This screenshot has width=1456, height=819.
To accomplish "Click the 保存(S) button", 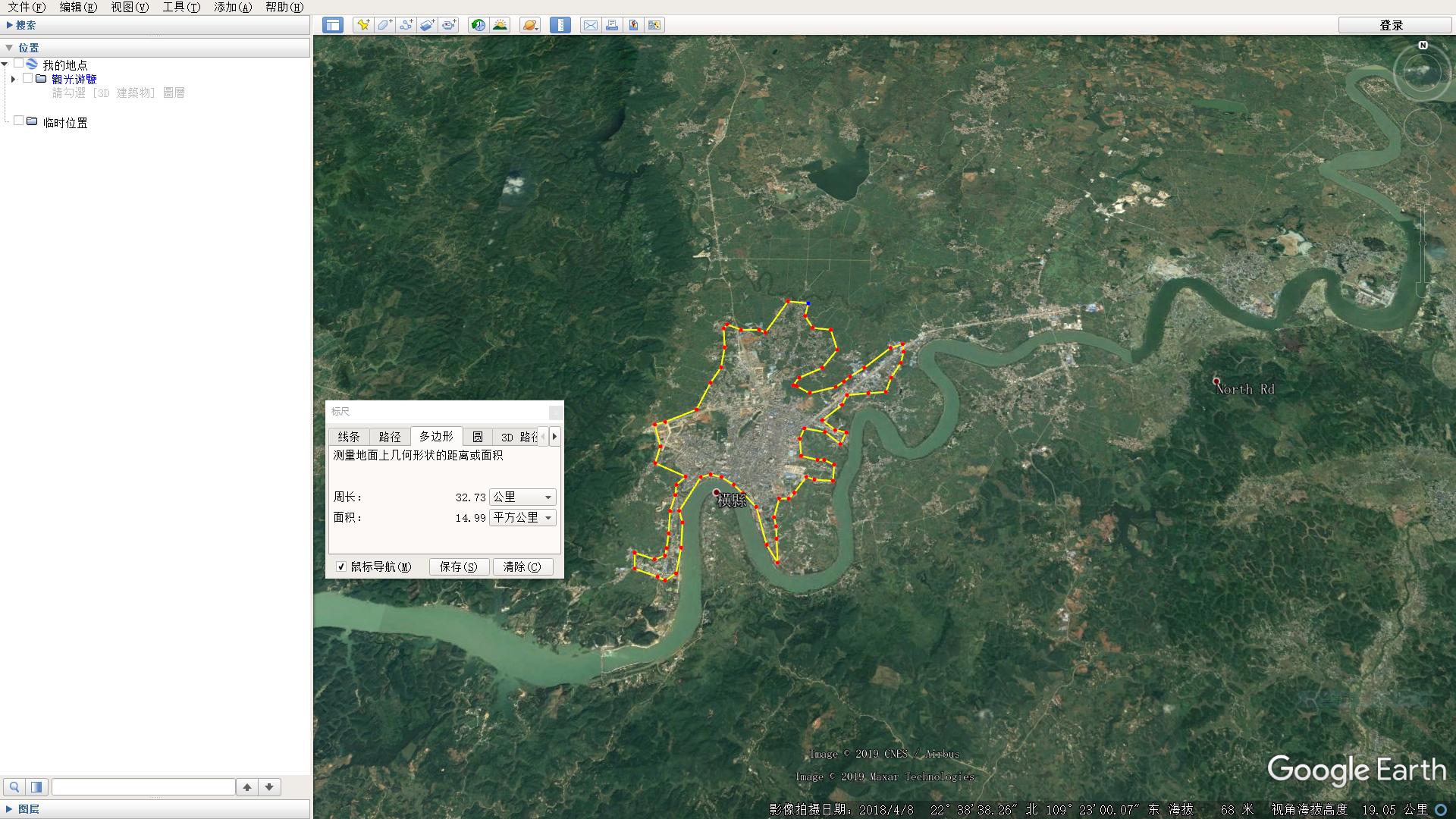I will pos(459,566).
